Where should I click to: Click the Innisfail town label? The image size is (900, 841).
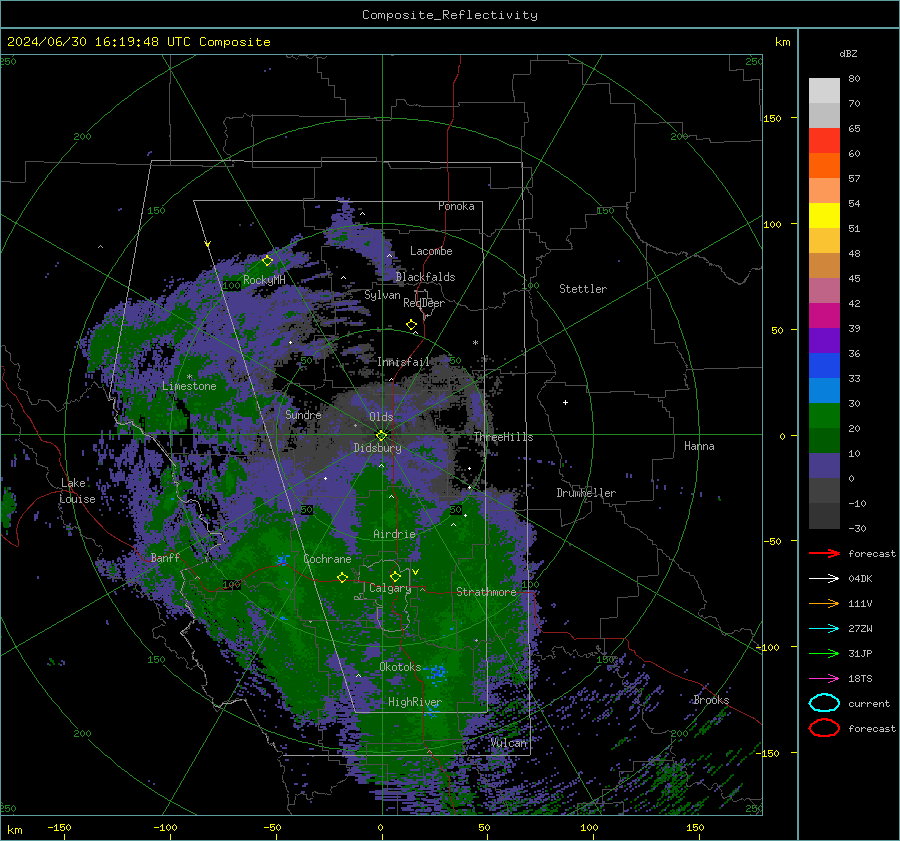pyautogui.click(x=403, y=362)
